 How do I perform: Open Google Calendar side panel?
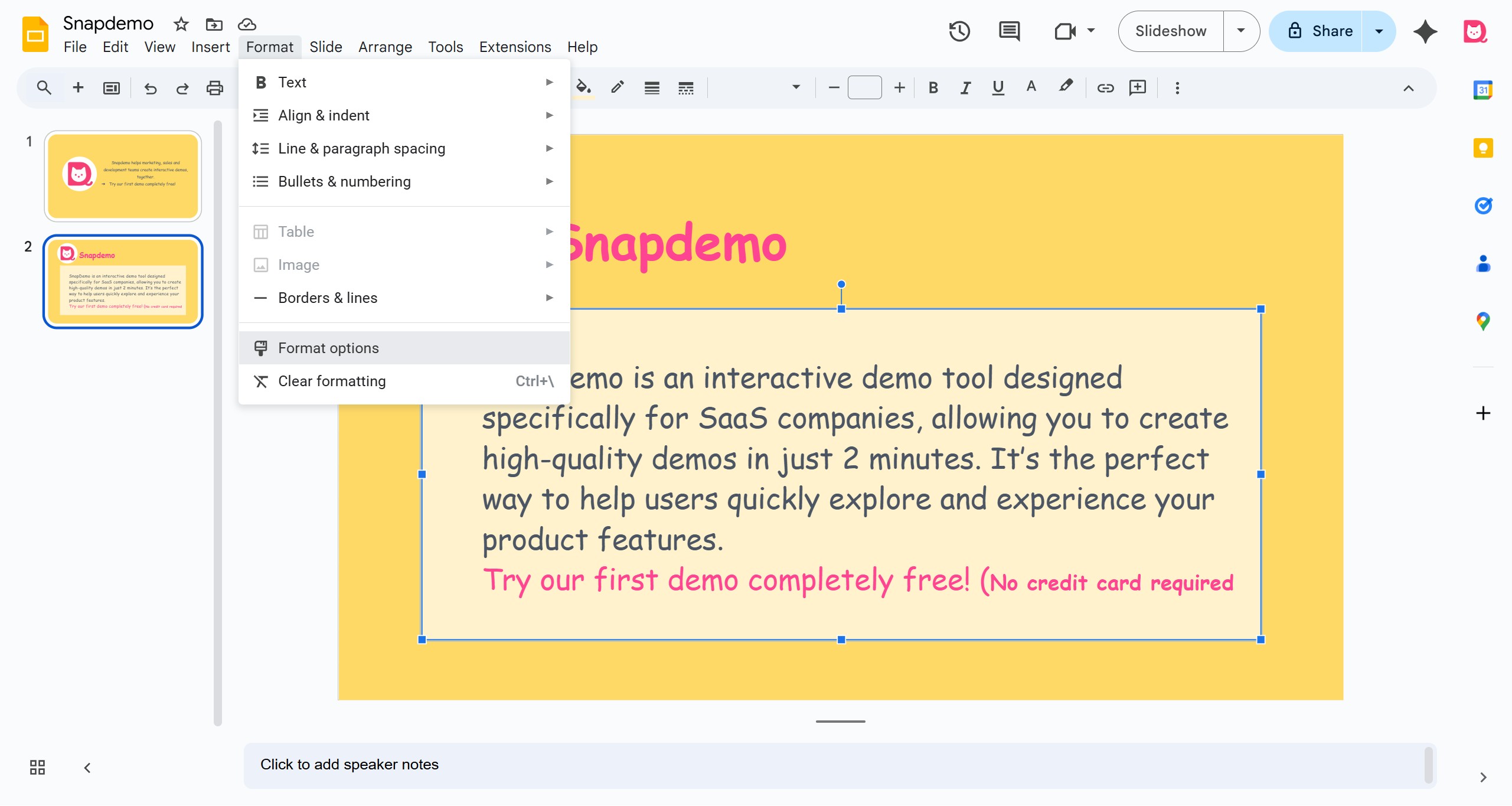point(1483,90)
